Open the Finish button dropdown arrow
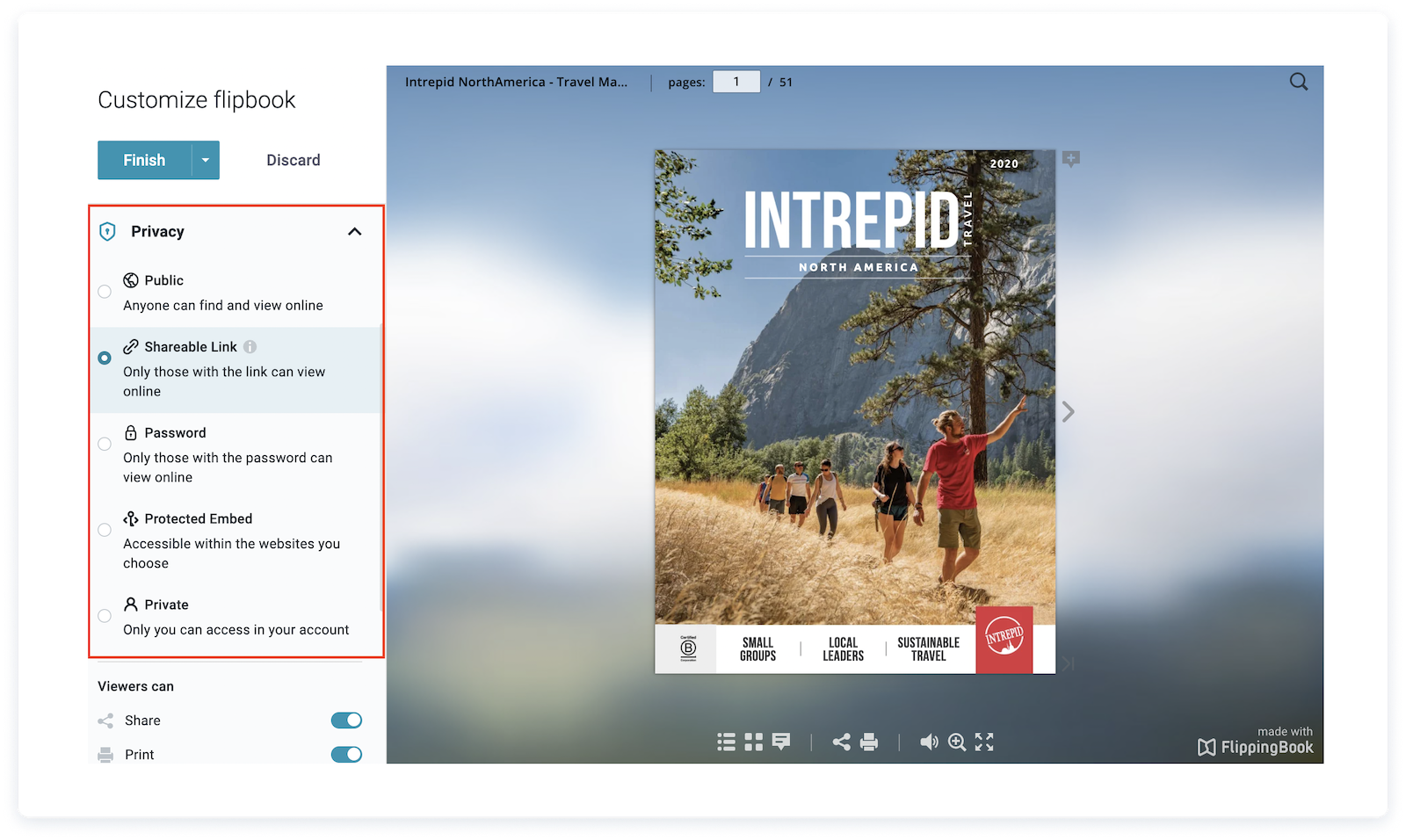The image size is (1406, 840). [x=206, y=160]
